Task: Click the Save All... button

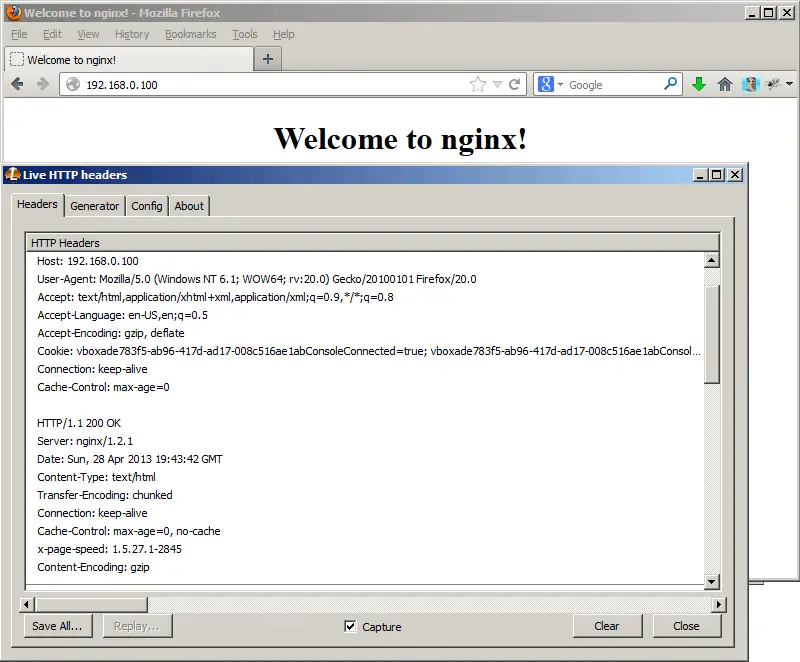Action: 58,626
